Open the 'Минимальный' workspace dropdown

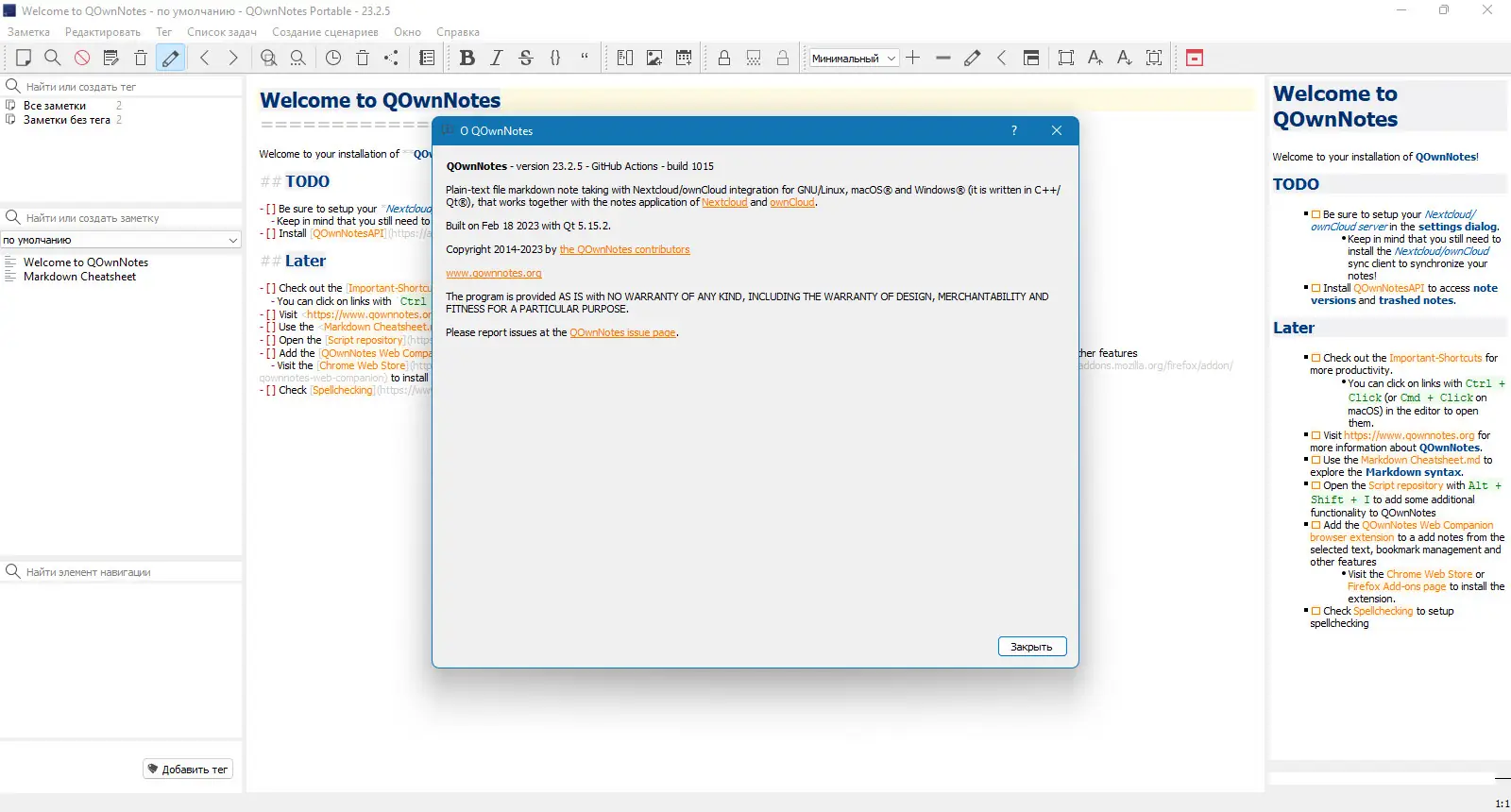click(854, 58)
